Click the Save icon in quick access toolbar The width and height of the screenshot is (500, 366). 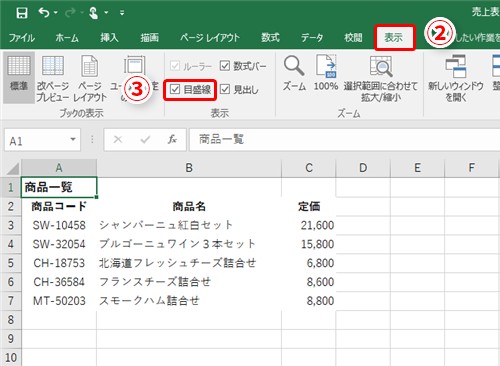pos(22,13)
